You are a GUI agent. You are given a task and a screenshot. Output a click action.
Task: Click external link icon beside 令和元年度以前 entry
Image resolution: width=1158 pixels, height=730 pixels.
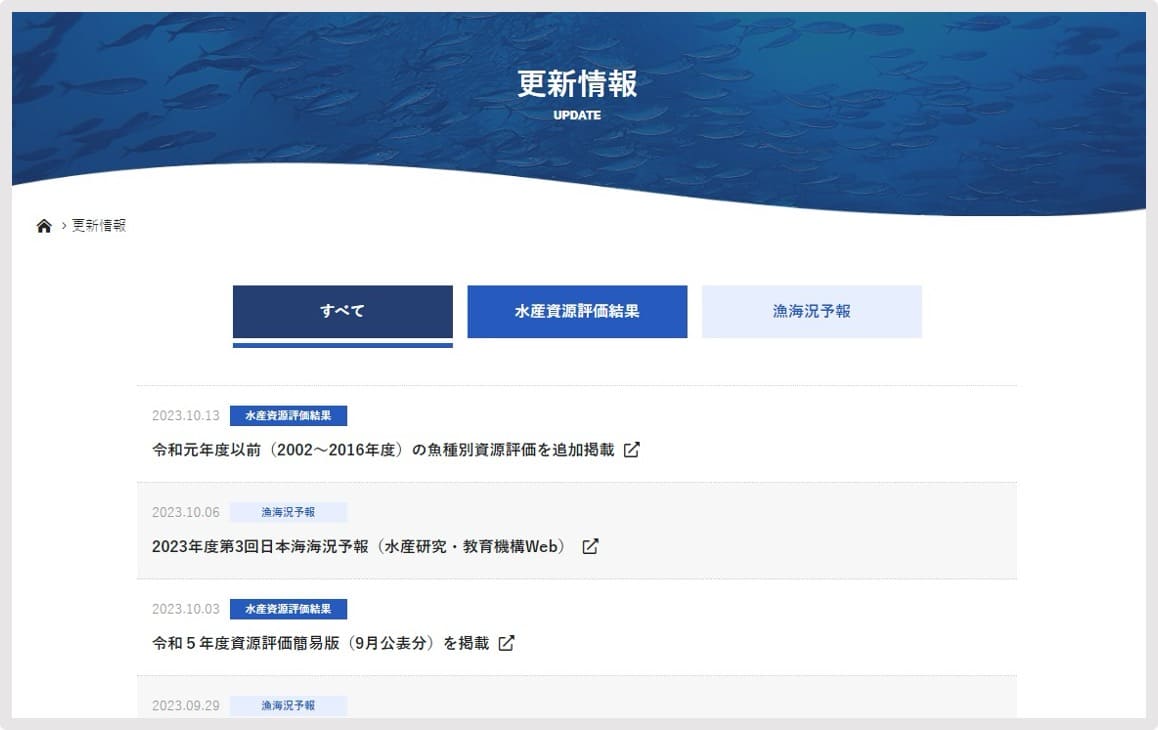tap(631, 450)
